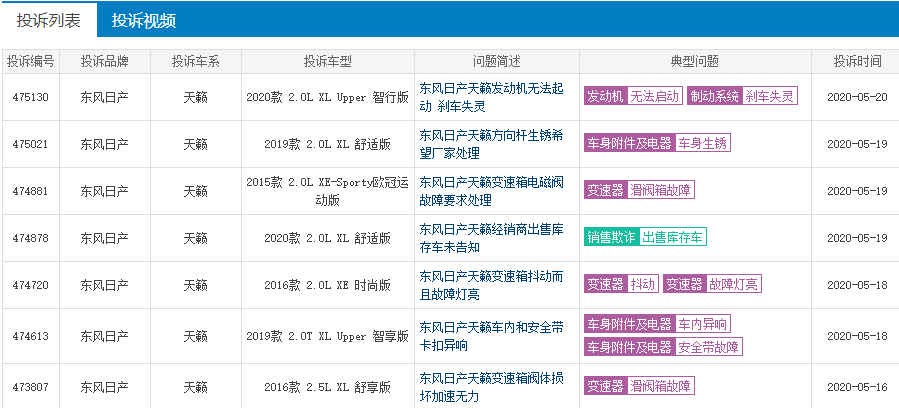
Task: Click the 投诉车型 column header
Action: 327,62
